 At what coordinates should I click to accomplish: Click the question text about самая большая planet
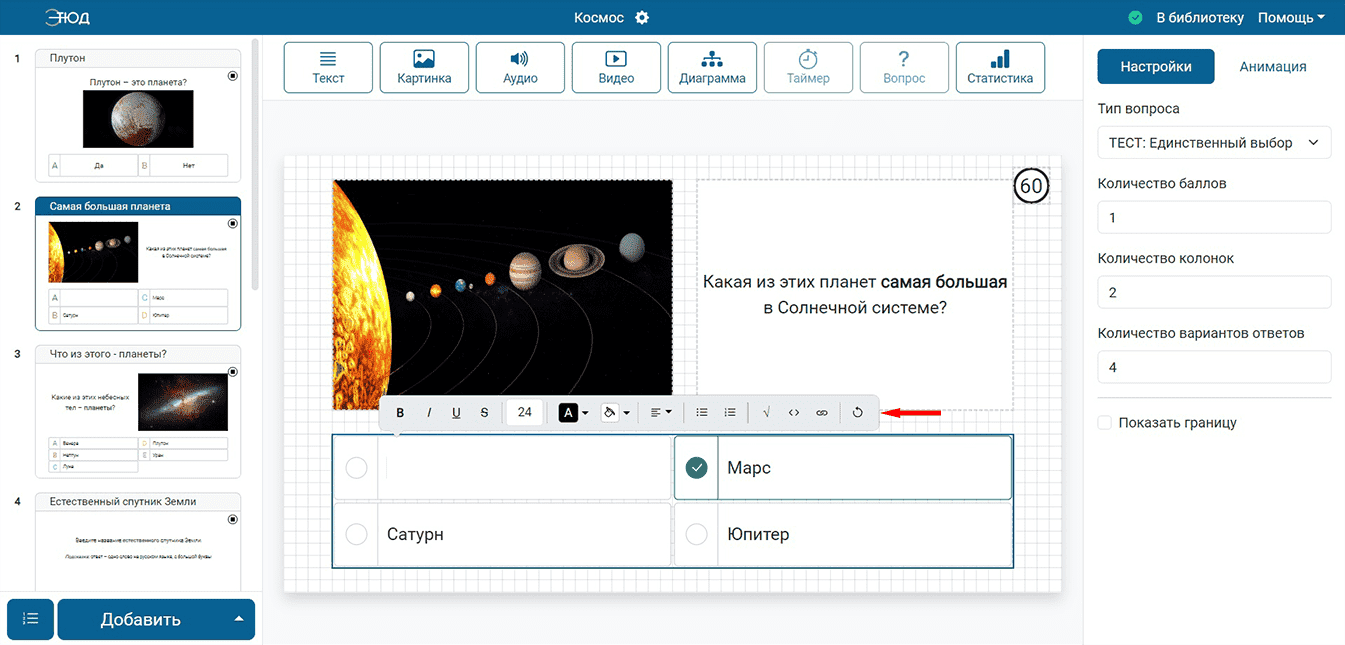click(855, 295)
